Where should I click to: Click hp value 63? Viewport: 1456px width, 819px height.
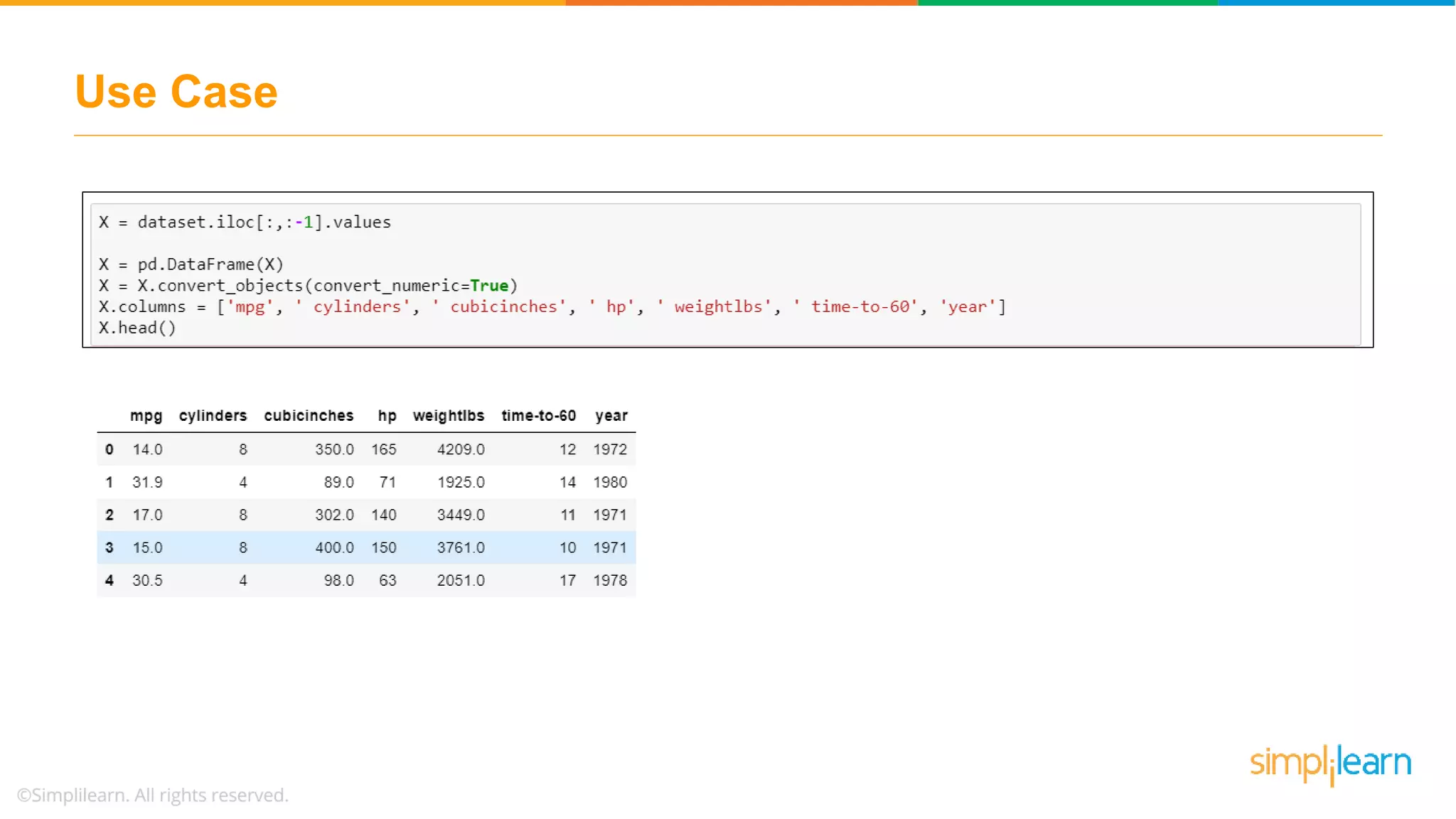pos(387,580)
